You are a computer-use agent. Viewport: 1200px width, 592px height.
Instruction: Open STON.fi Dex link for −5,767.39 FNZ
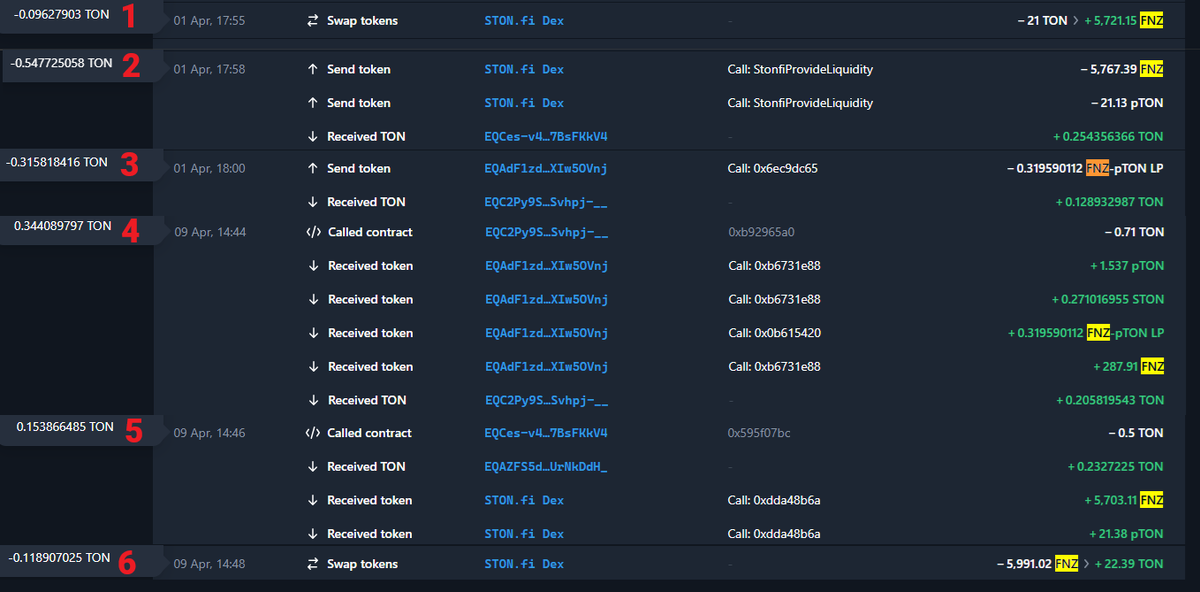point(524,70)
